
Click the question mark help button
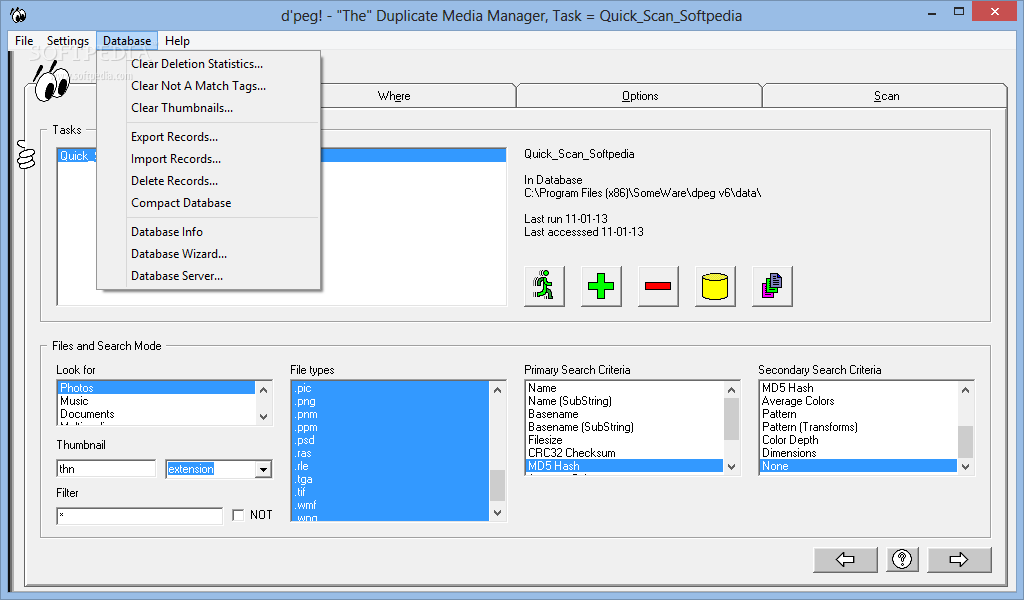(x=902, y=560)
